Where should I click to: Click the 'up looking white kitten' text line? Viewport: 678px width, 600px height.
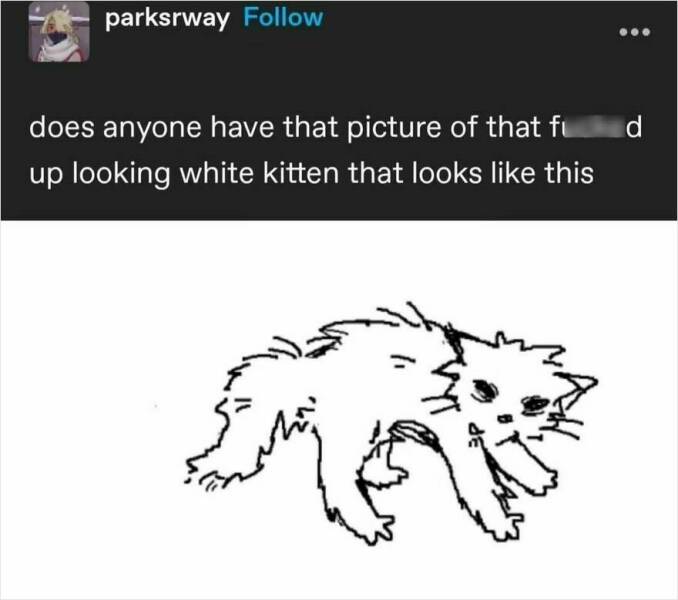(311, 173)
